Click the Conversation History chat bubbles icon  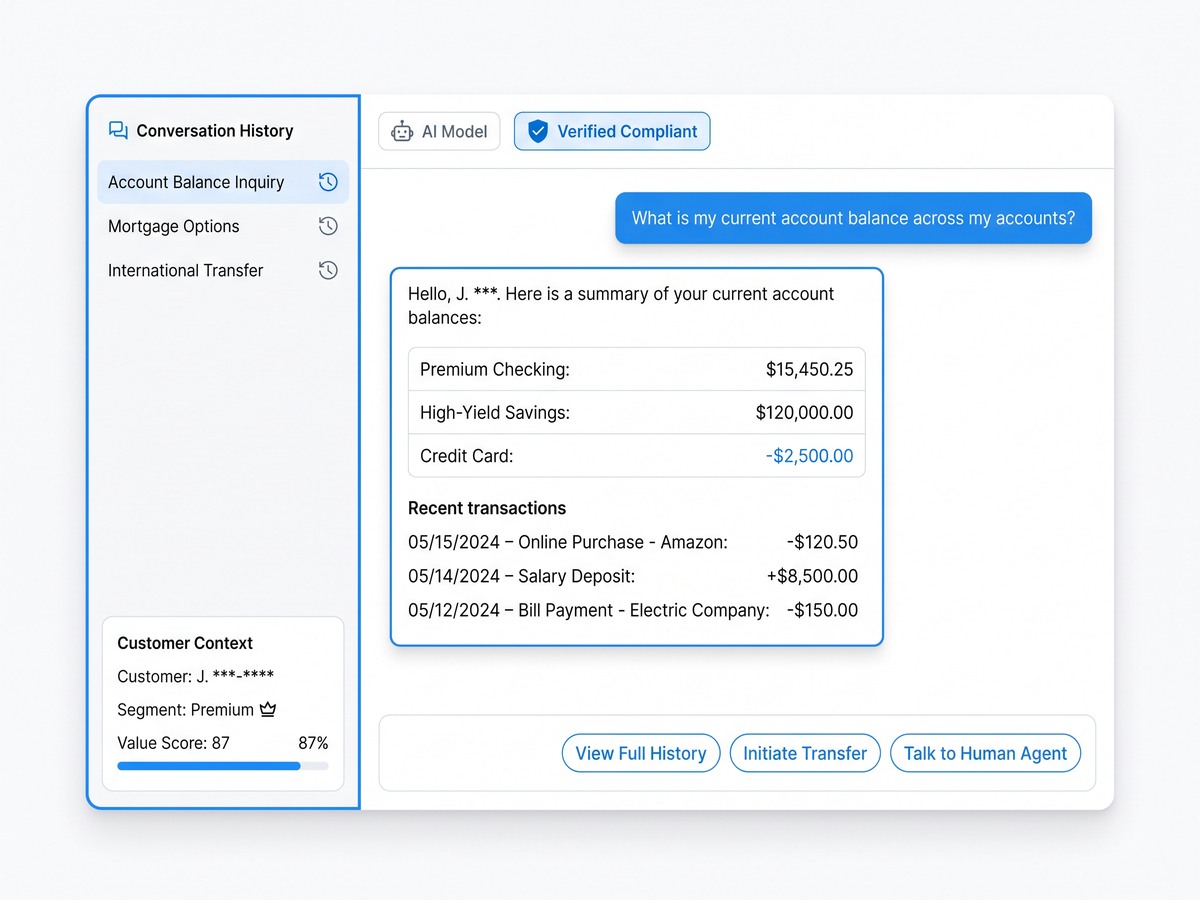click(119, 131)
